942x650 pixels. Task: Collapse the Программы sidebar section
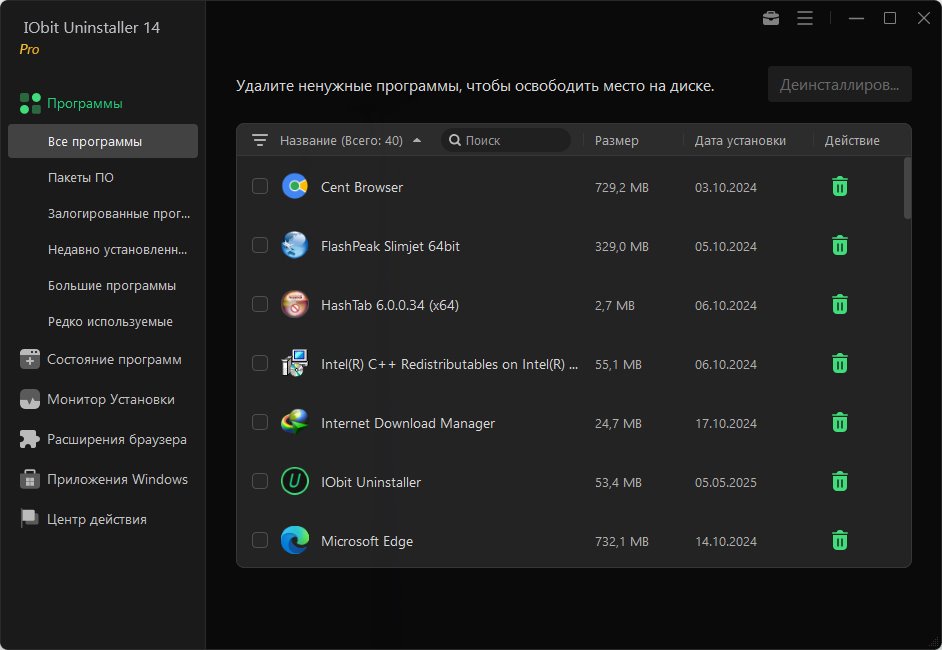(85, 103)
